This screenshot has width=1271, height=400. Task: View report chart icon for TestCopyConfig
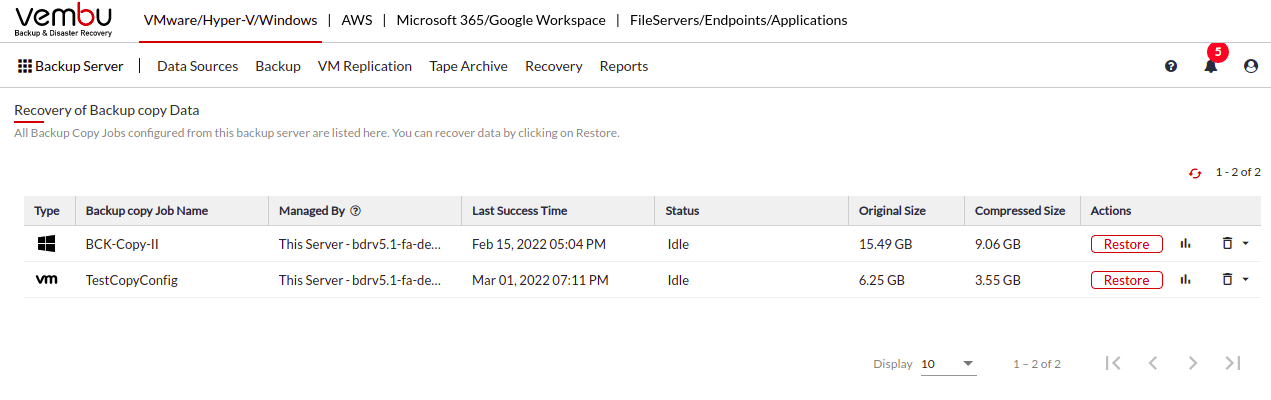point(1187,280)
